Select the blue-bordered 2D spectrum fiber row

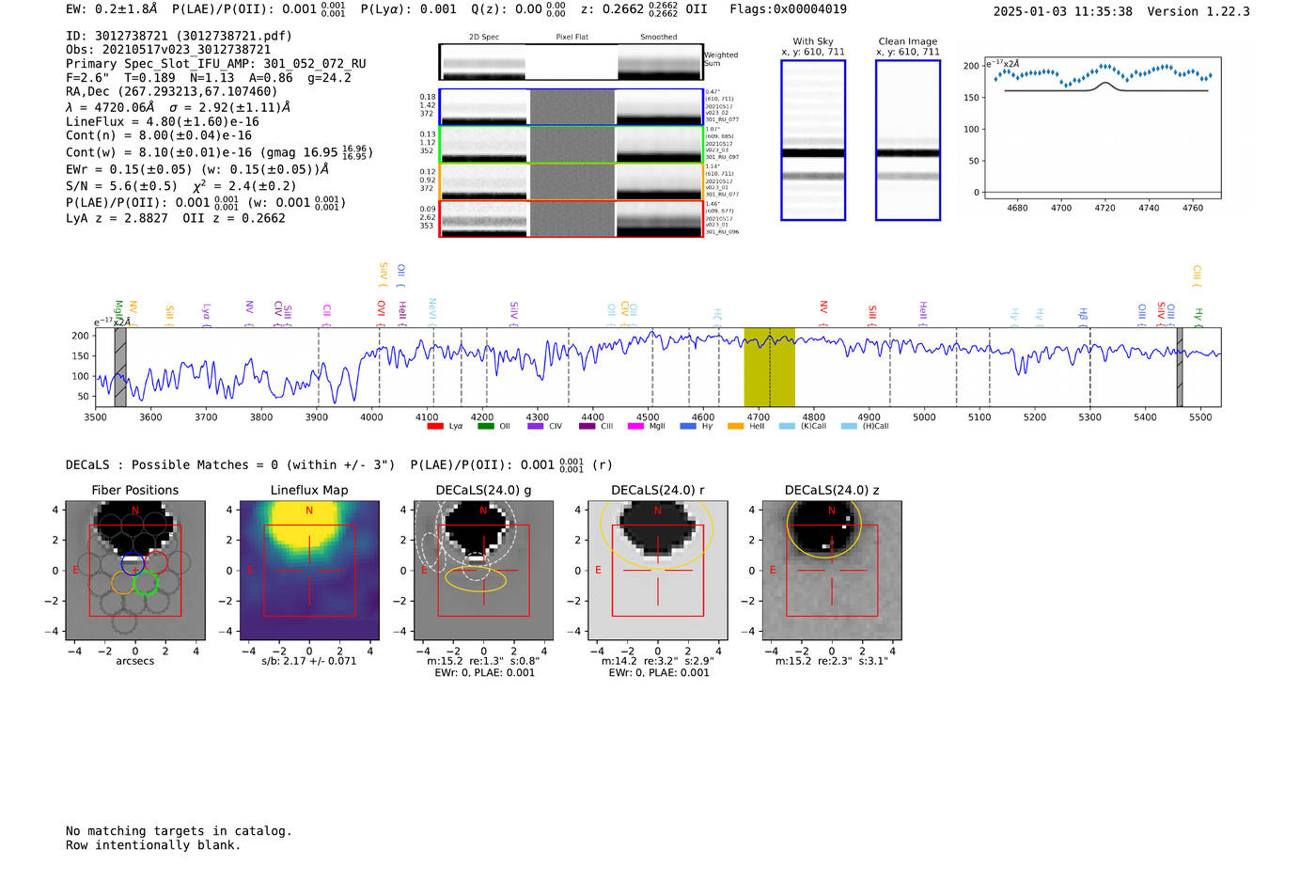pos(571,107)
